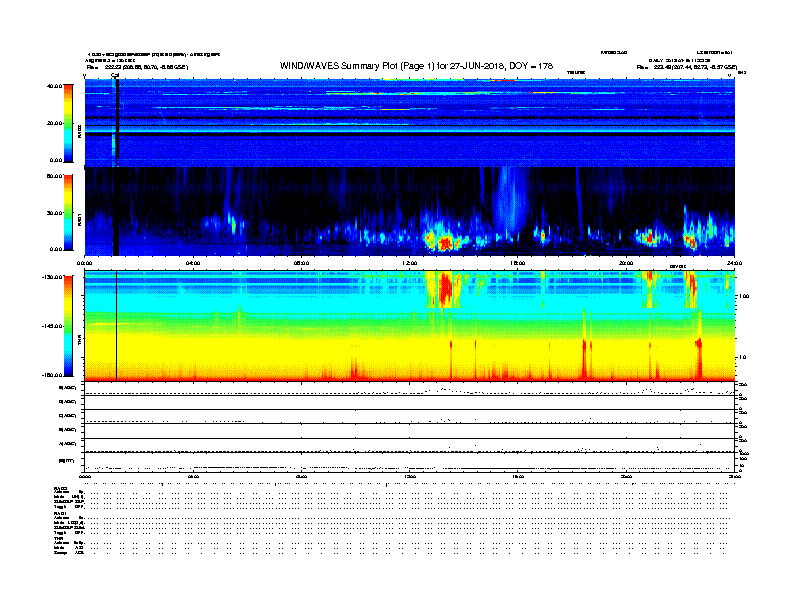Click the 12:00 tick label under RAD1 panel
This screenshot has width=792, height=612.
click(410, 263)
